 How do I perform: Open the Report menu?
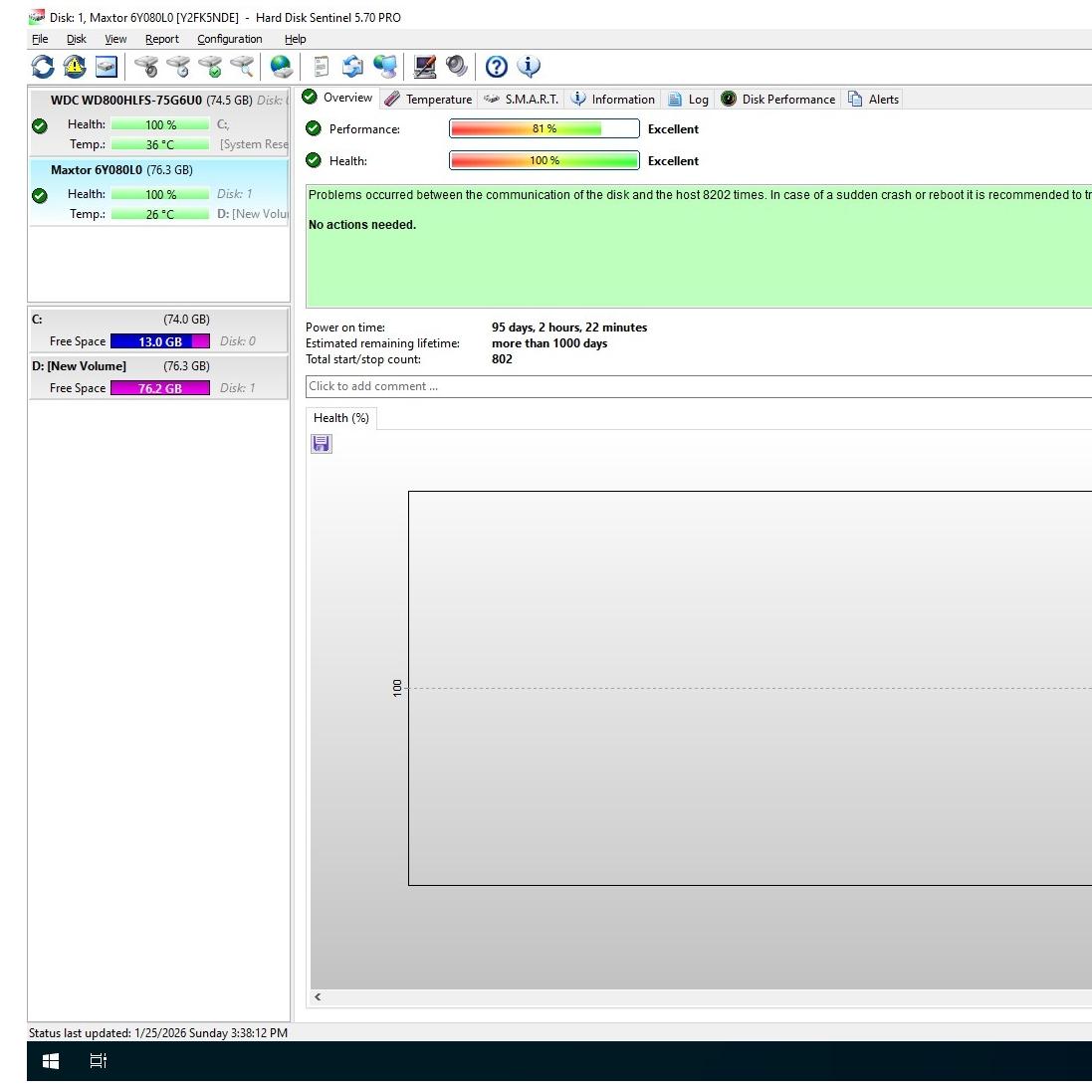(161, 39)
